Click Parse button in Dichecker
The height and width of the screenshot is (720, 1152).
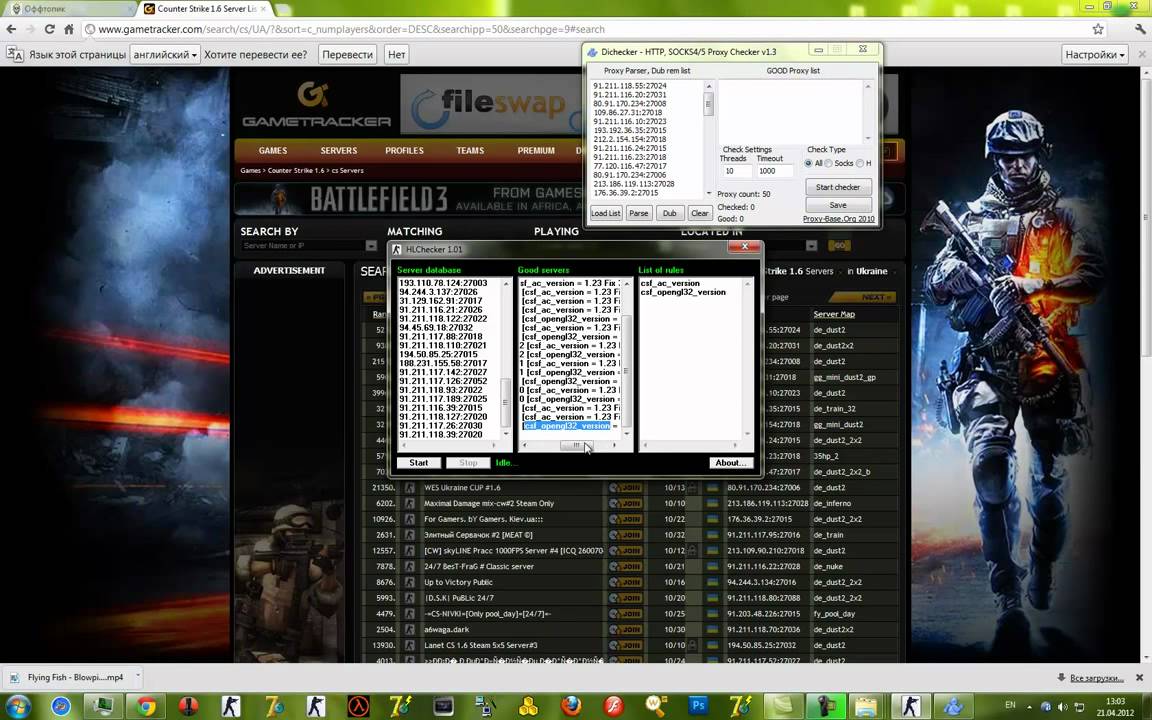[638, 213]
